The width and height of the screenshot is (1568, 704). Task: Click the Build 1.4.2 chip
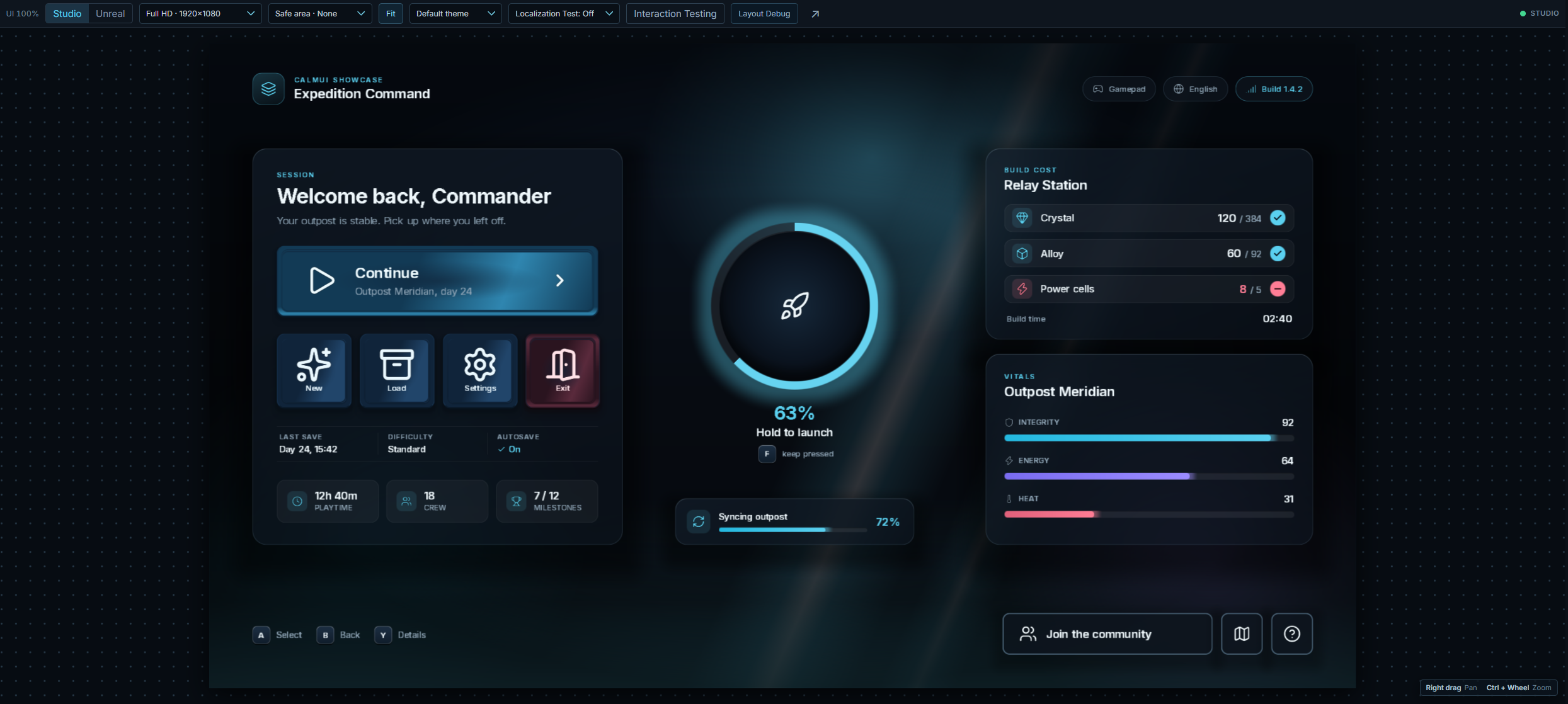tap(1274, 89)
